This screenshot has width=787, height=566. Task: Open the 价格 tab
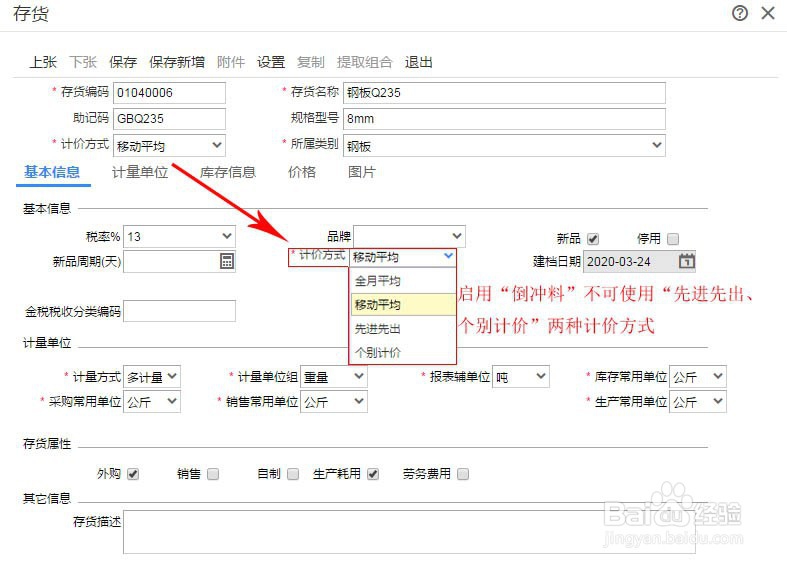302,173
